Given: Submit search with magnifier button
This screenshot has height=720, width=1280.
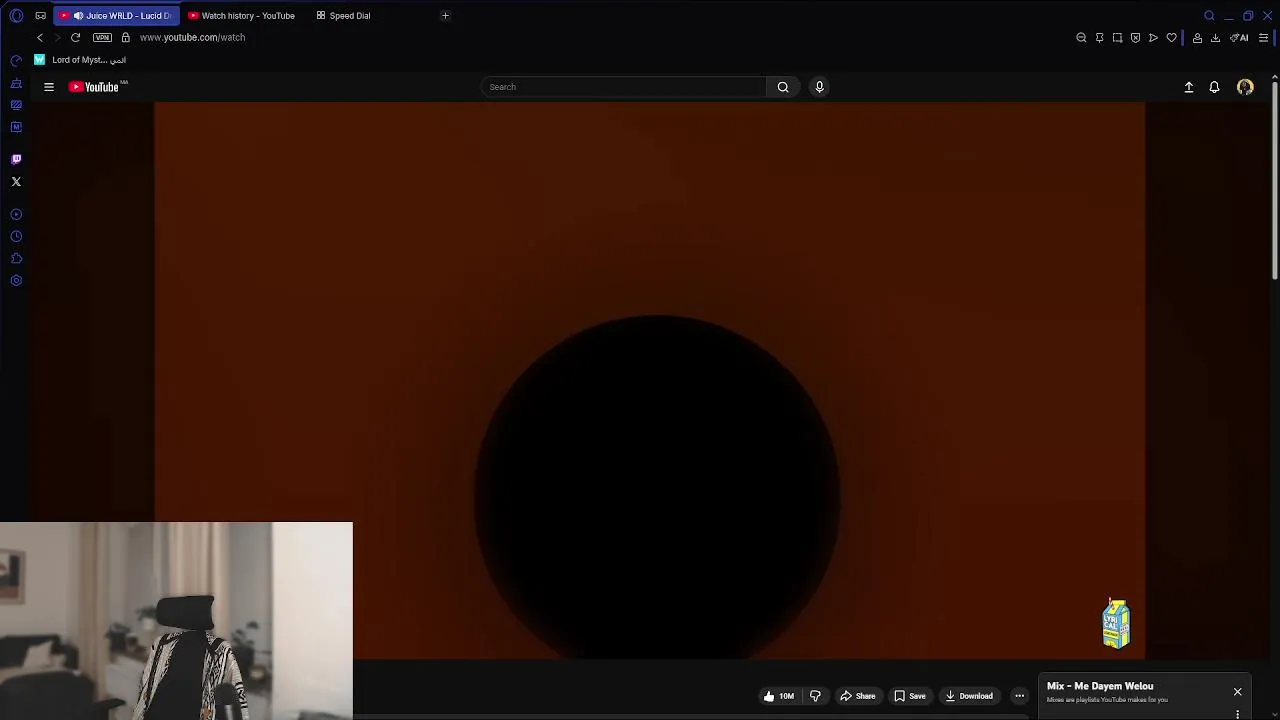Looking at the screenshot, I should pyautogui.click(x=783, y=87).
